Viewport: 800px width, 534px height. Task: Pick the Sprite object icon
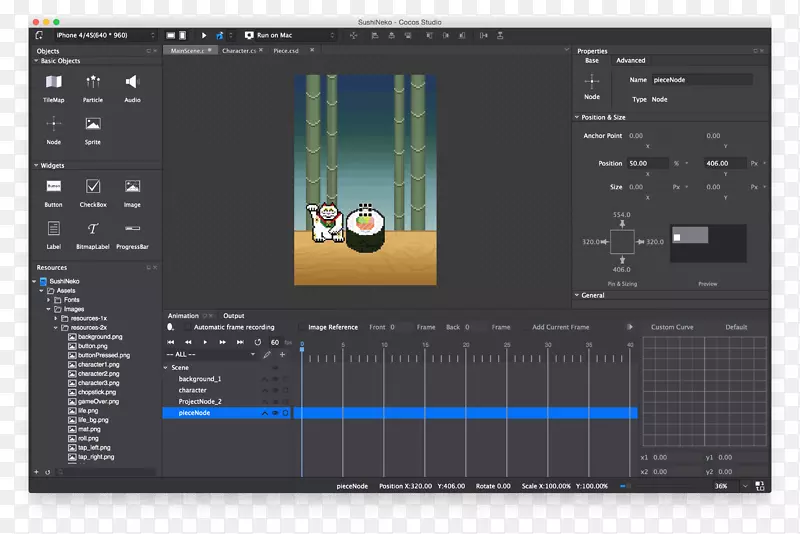(x=93, y=125)
